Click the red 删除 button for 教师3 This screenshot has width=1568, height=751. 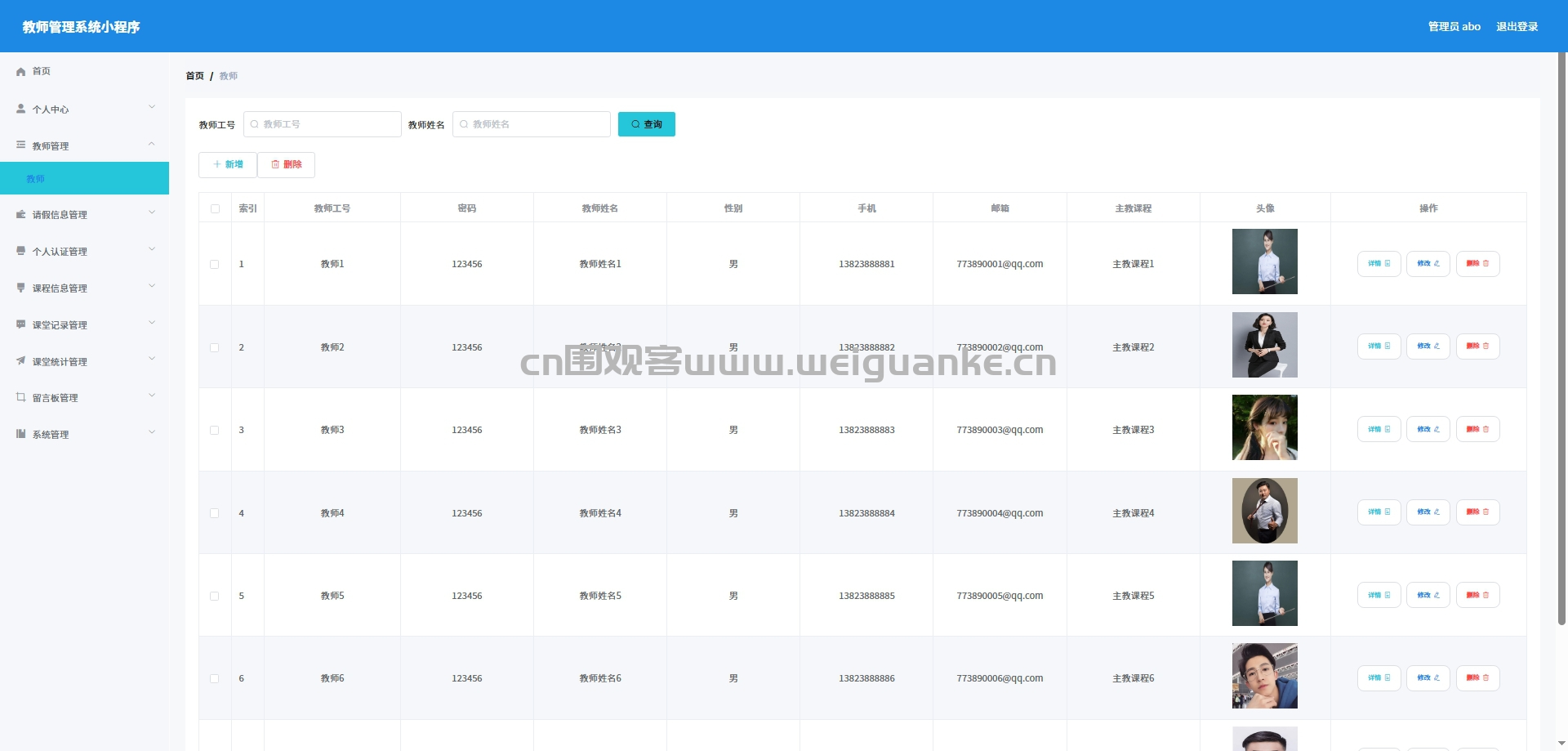1477,429
